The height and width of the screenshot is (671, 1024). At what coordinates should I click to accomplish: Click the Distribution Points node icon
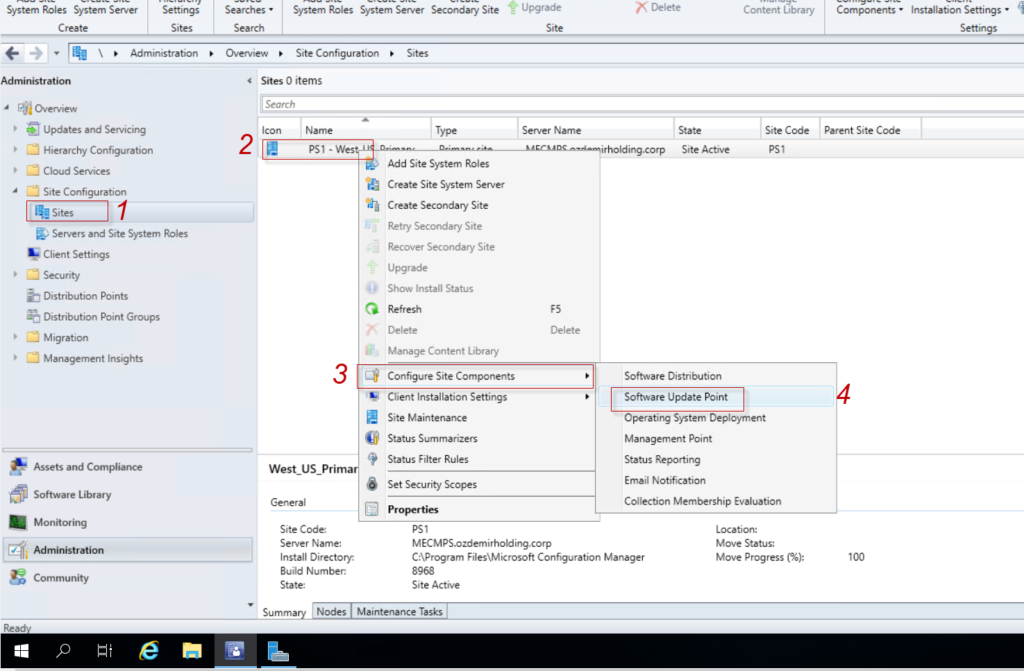[33, 296]
